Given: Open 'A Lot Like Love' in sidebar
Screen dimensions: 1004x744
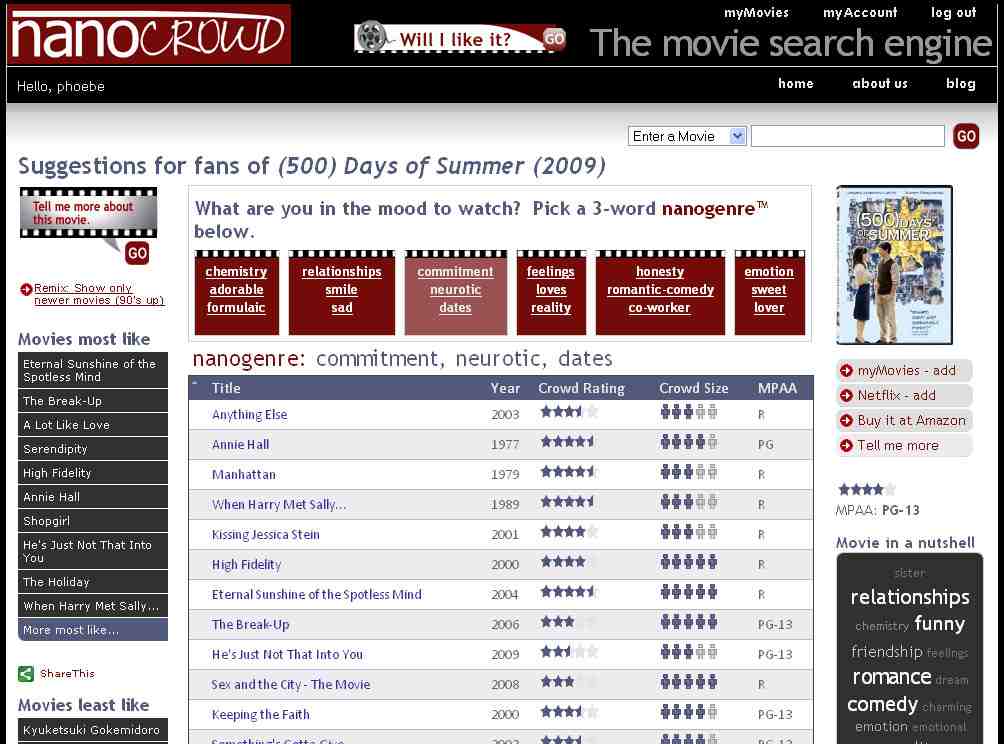Looking at the screenshot, I should (x=93, y=425).
